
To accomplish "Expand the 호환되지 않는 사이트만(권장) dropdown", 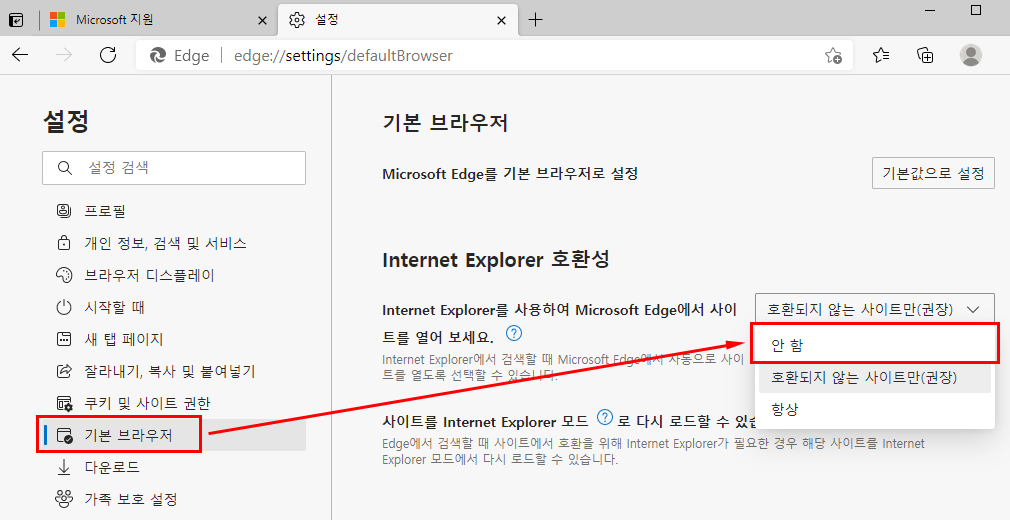I will click(x=875, y=310).
